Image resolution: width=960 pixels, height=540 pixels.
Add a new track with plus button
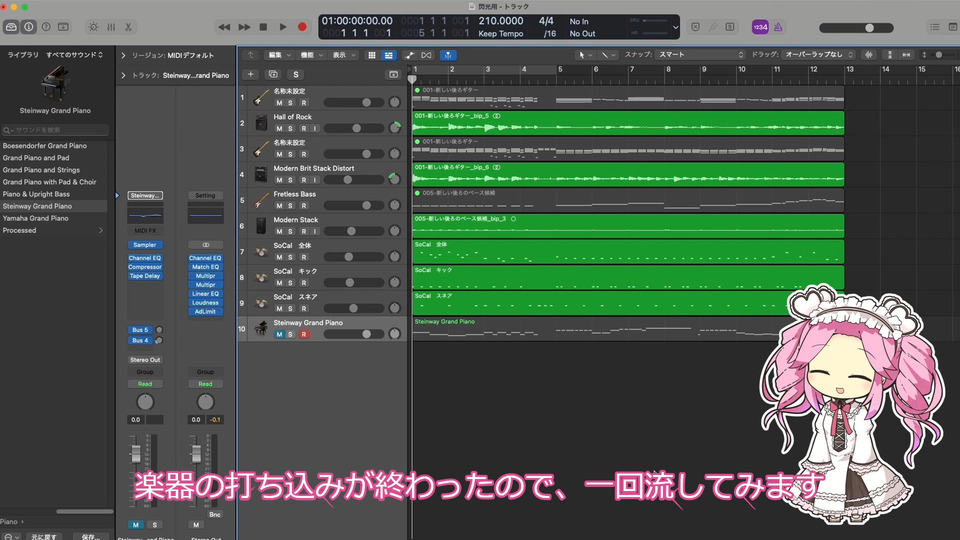tap(250, 74)
